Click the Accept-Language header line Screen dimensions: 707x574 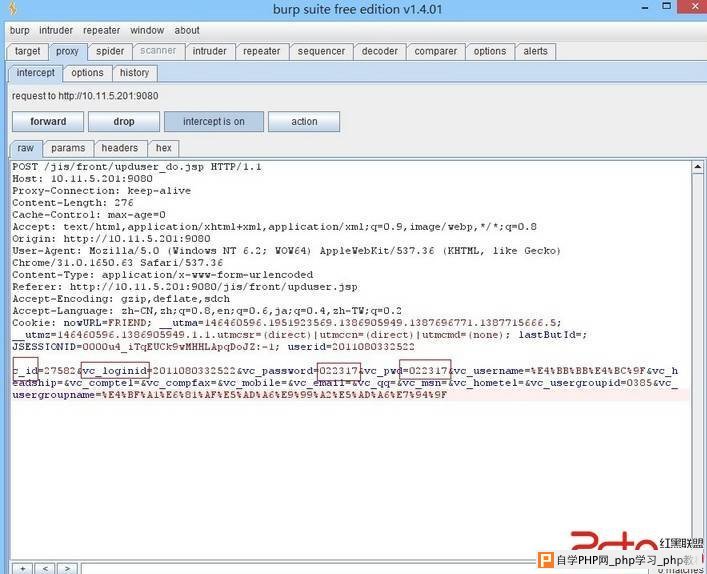point(207,311)
